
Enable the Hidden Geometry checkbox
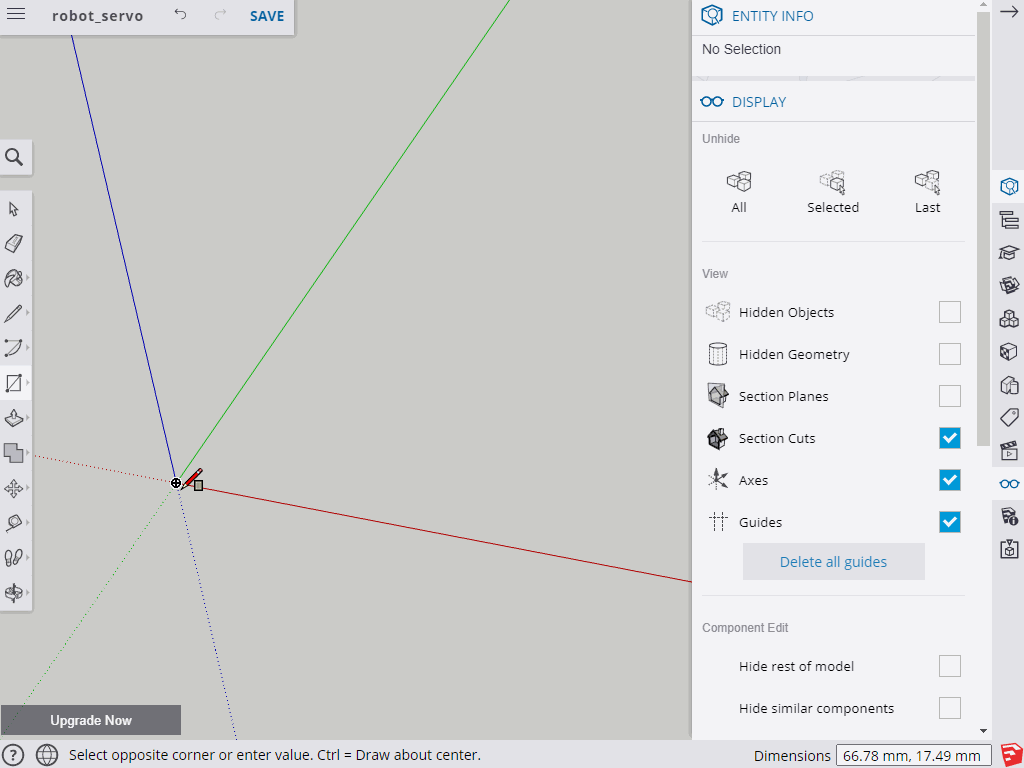pyautogui.click(x=950, y=354)
